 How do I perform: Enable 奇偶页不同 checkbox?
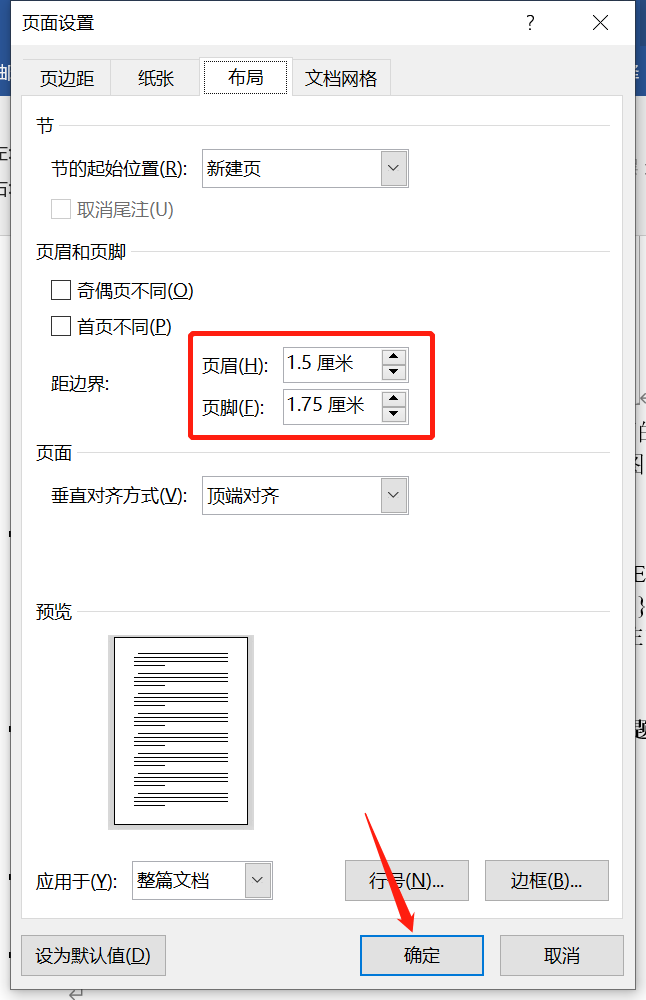tap(61, 291)
